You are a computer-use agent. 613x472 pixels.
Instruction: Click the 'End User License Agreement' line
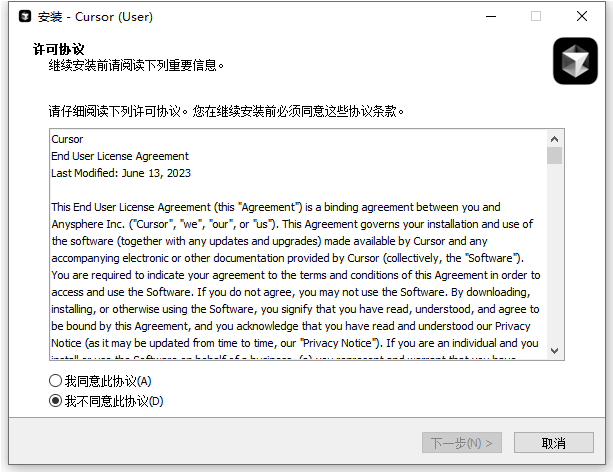coord(120,156)
